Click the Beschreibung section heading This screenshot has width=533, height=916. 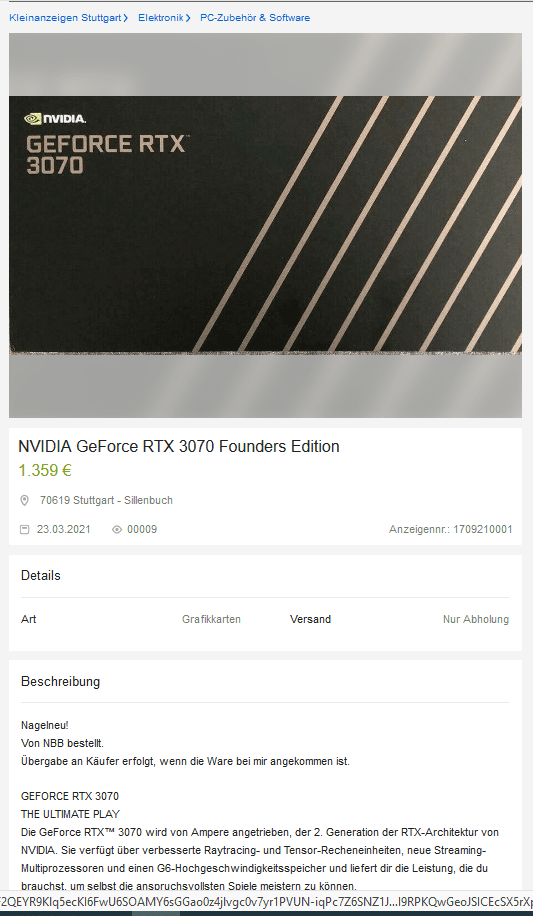[x=60, y=682]
